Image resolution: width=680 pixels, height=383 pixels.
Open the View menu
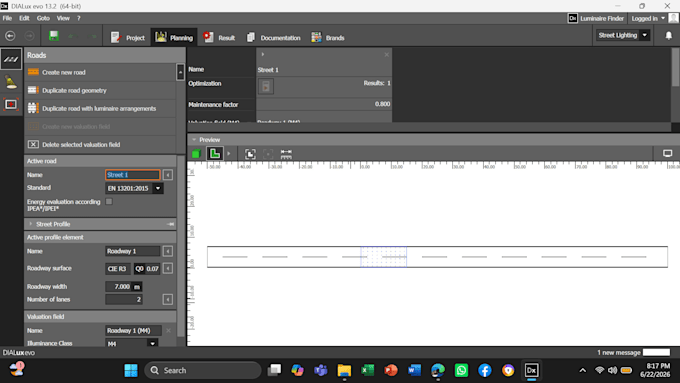tap(63, 18)
